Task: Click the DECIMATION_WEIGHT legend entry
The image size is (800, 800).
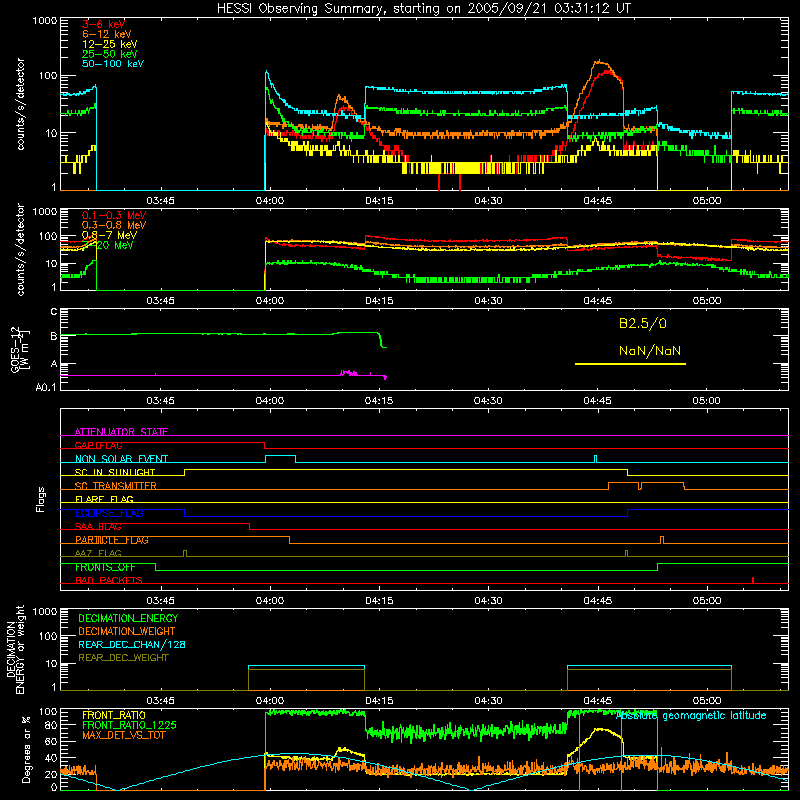Action: (127, 631)
